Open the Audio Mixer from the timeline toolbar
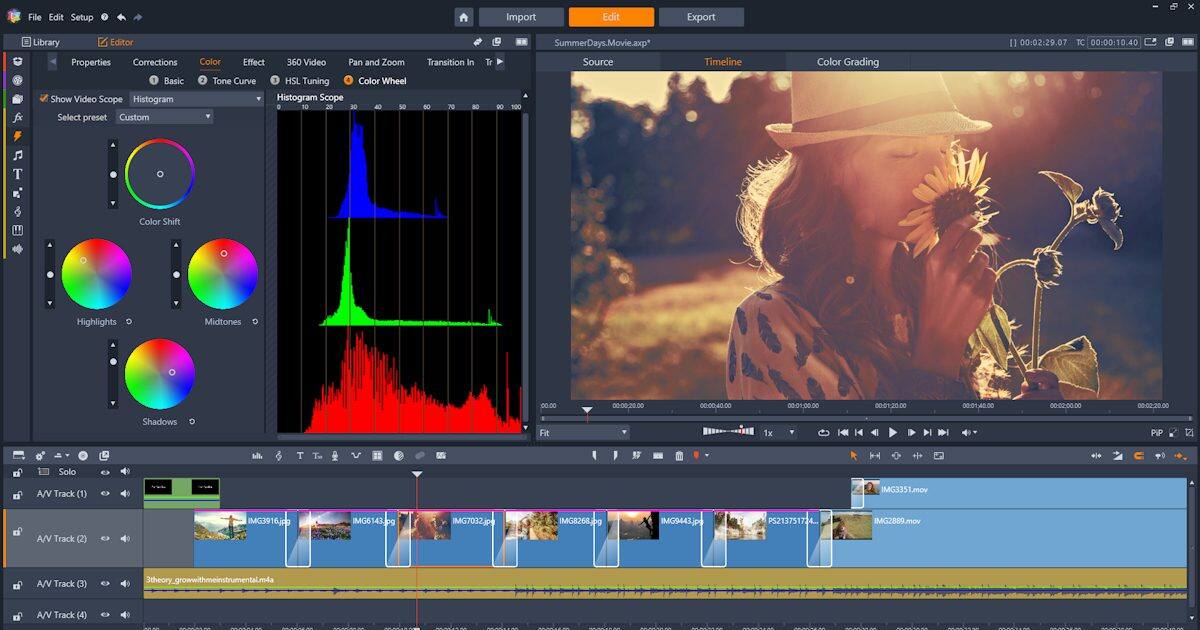 tap(258, 455)
